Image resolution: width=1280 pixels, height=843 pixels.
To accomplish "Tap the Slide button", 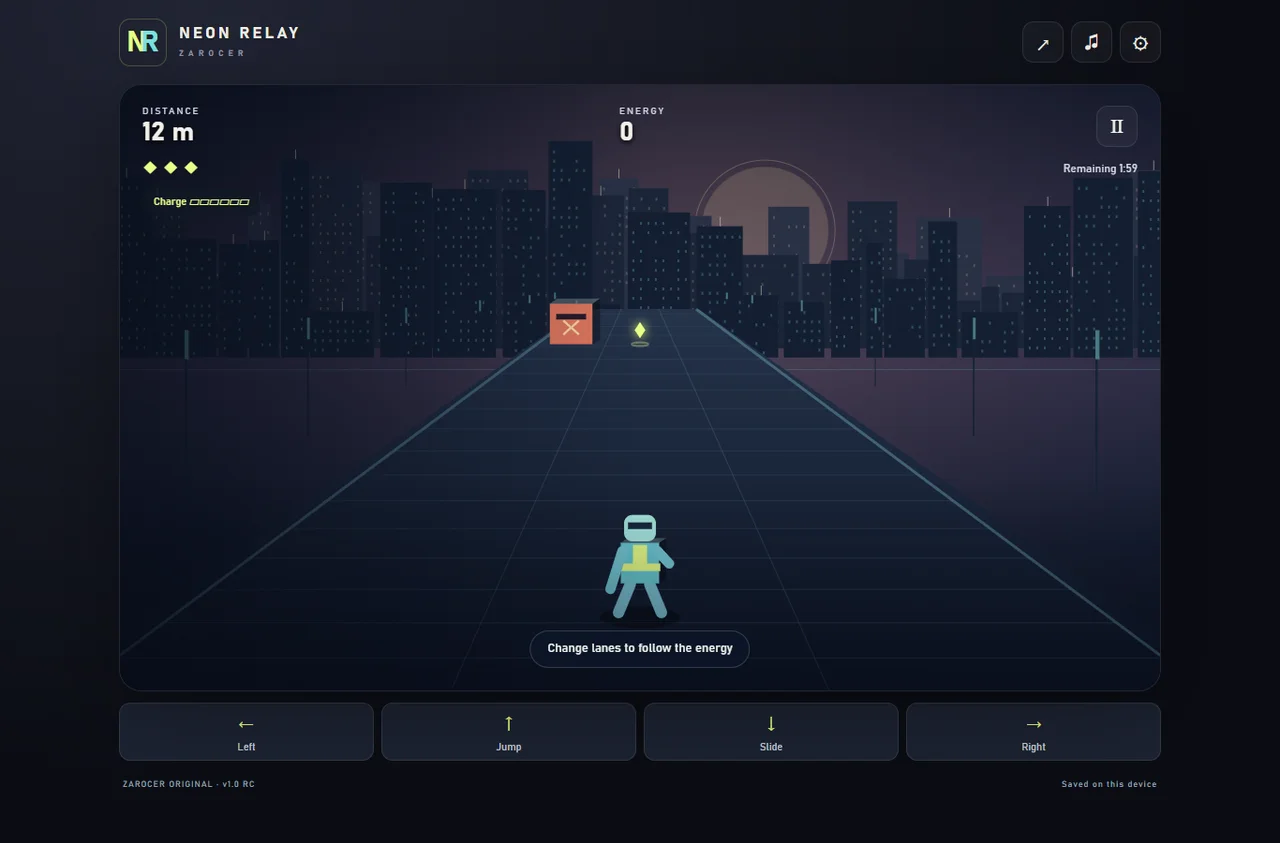I will pos(771,732).
